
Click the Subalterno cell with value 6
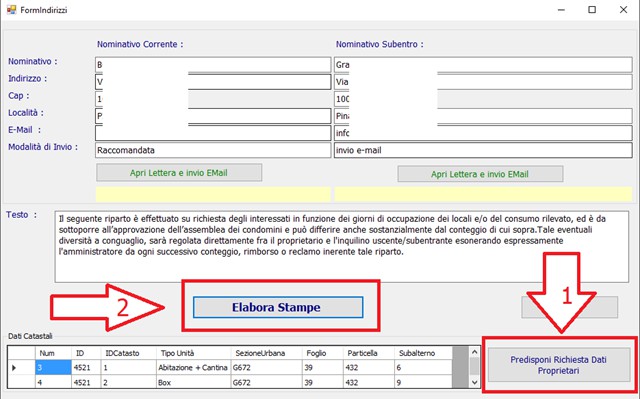[424, 368]
